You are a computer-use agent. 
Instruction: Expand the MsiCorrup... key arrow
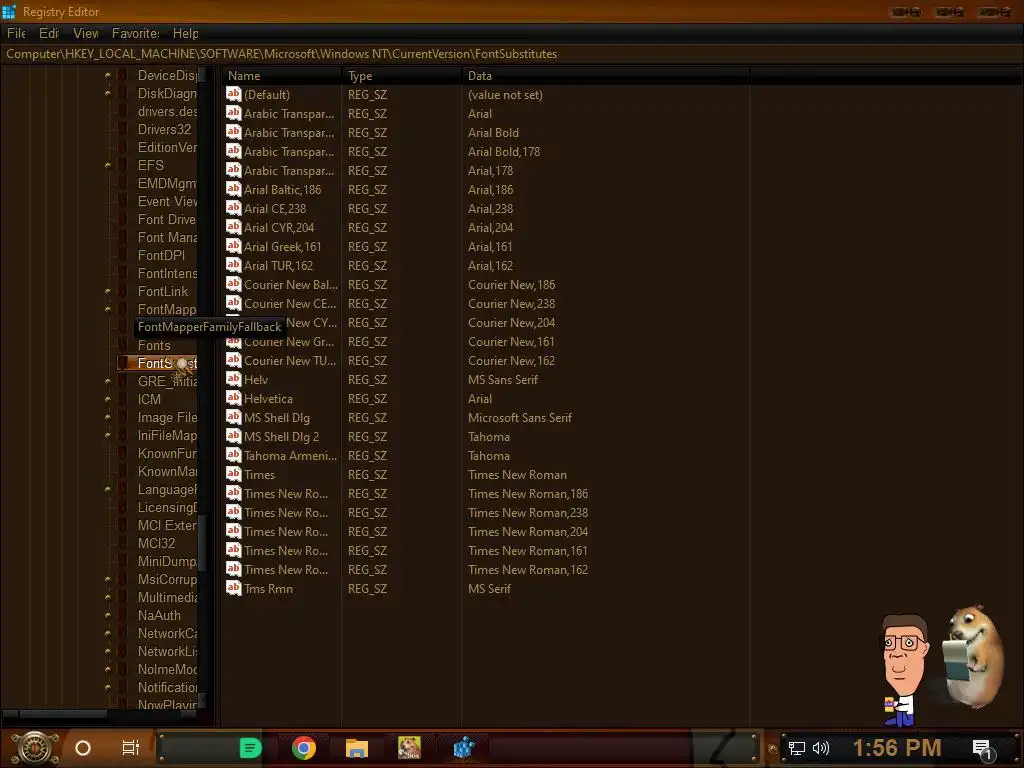tap(108, 579)
